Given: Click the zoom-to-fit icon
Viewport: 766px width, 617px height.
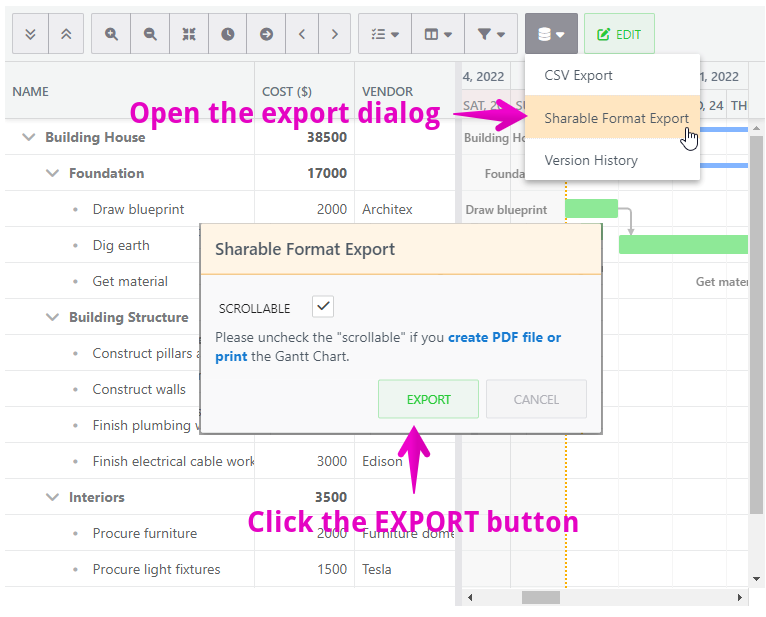Looking at the screenshot, I should 189,34.
